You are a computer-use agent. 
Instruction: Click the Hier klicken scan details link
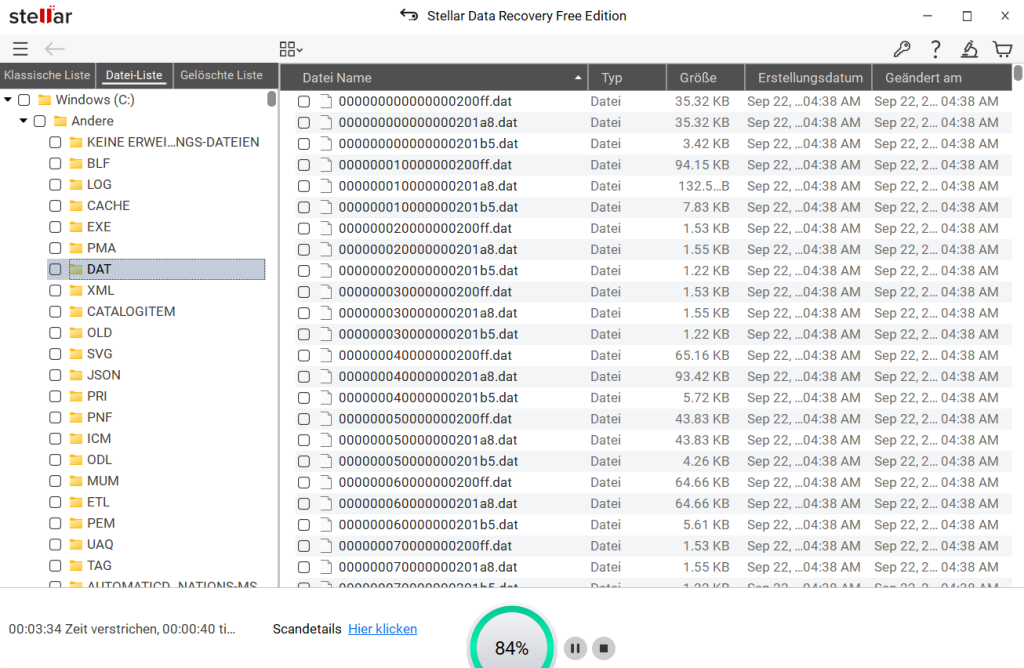382,629
